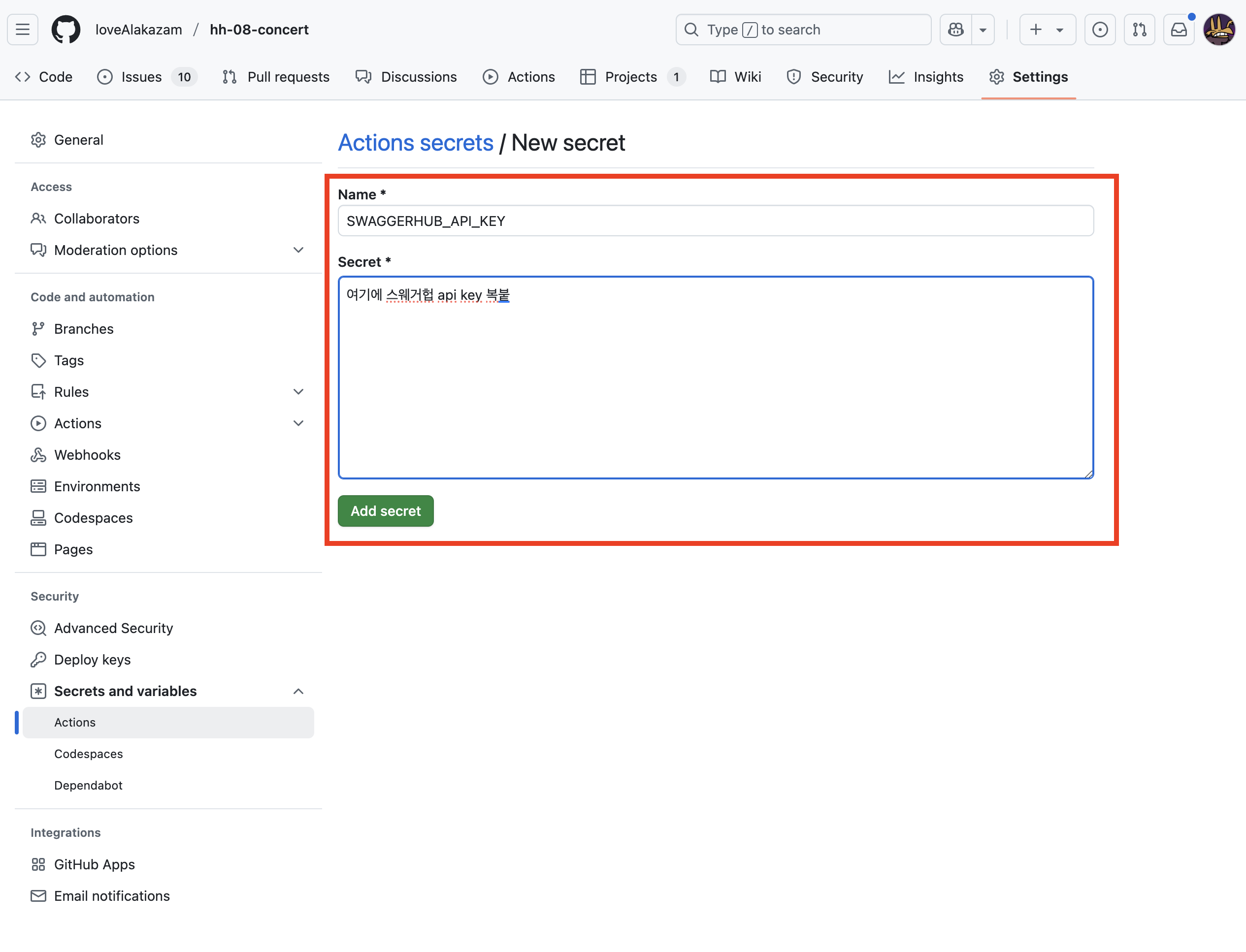This screenshot has width=1246, height=952.
Task: Click the plus create-new icon
Action: 1036,30
